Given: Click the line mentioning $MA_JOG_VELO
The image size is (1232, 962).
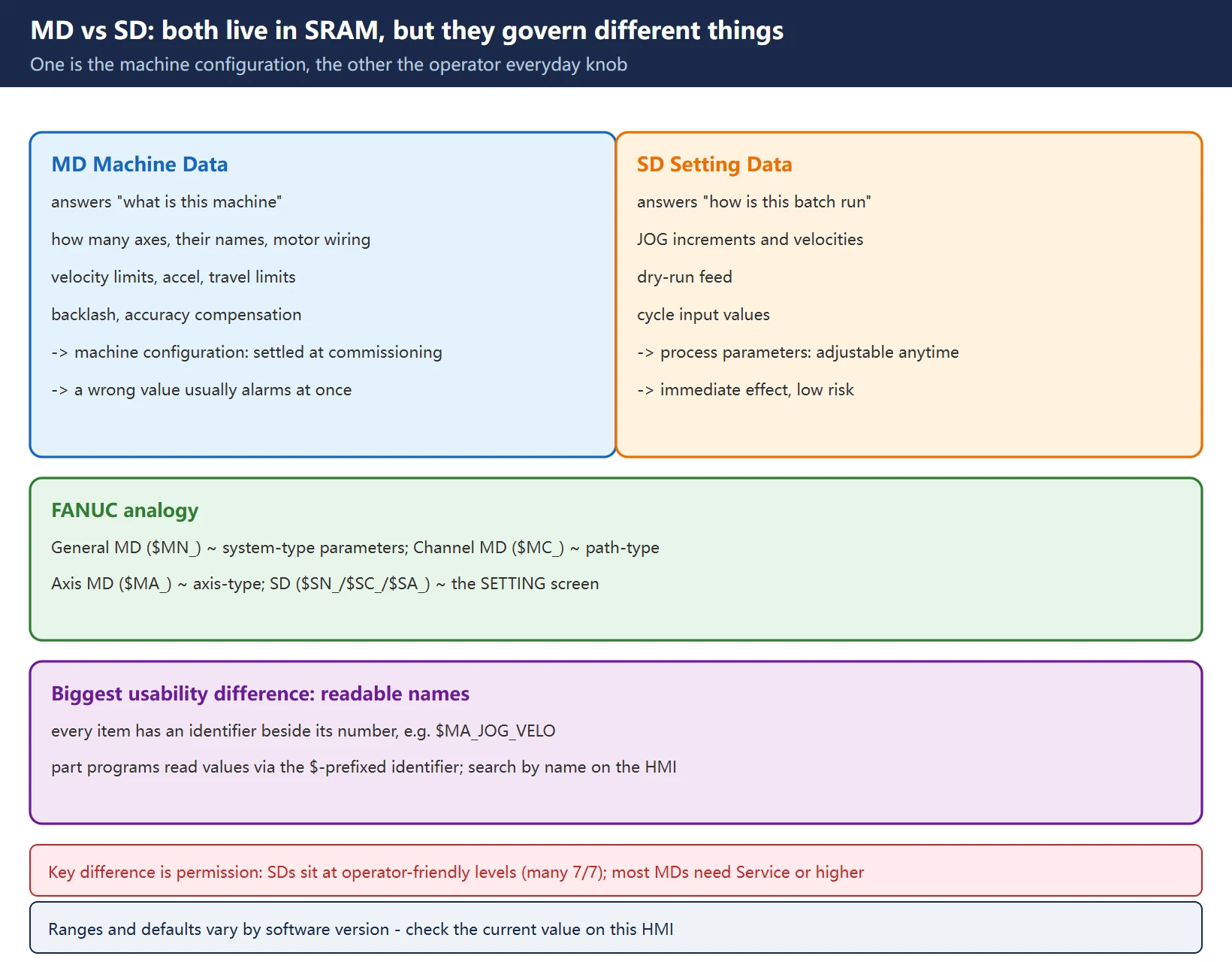Looking at the screenshot, I should click(303, 731).
